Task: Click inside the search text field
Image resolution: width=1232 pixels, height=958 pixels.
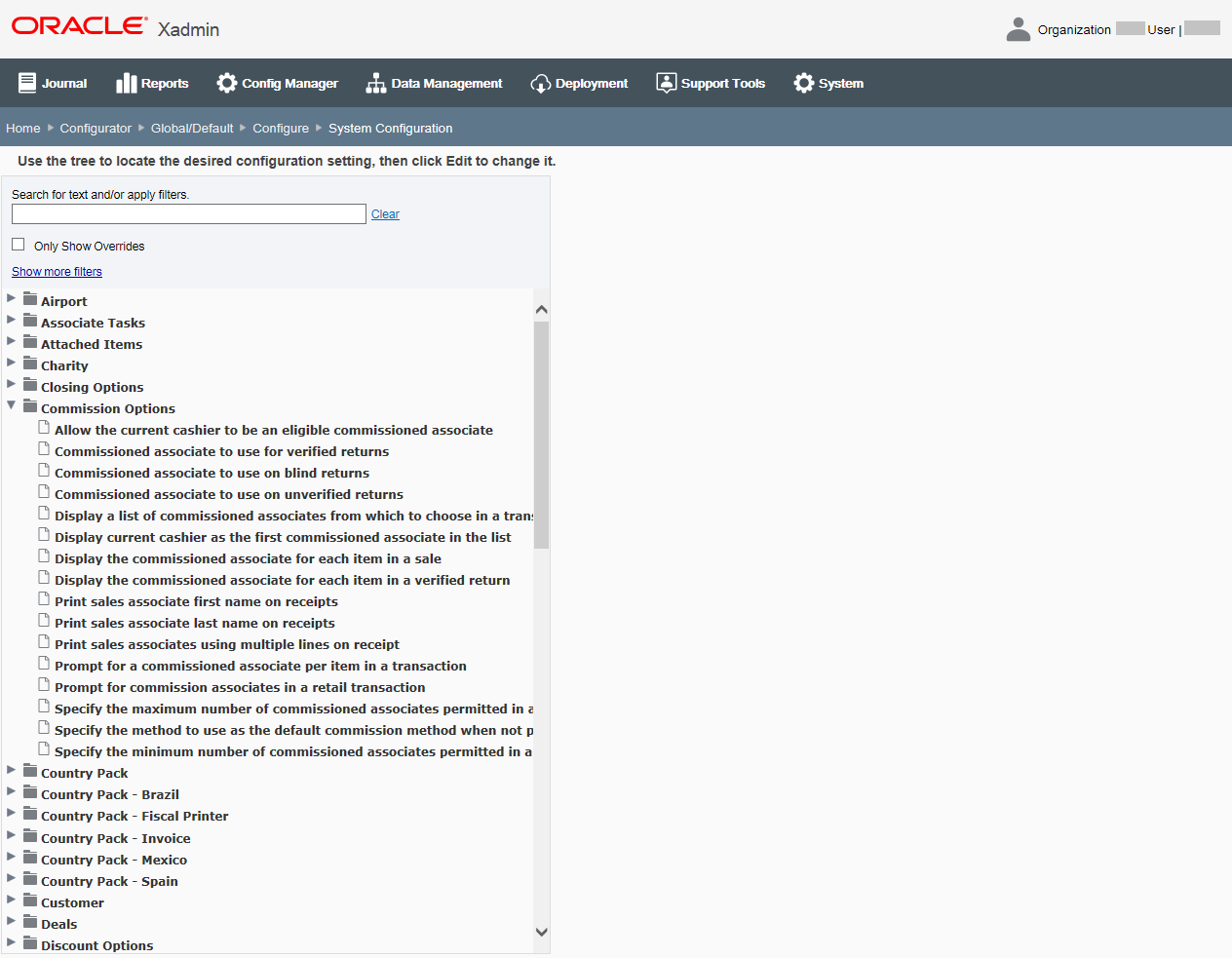Action: point(188,213)
